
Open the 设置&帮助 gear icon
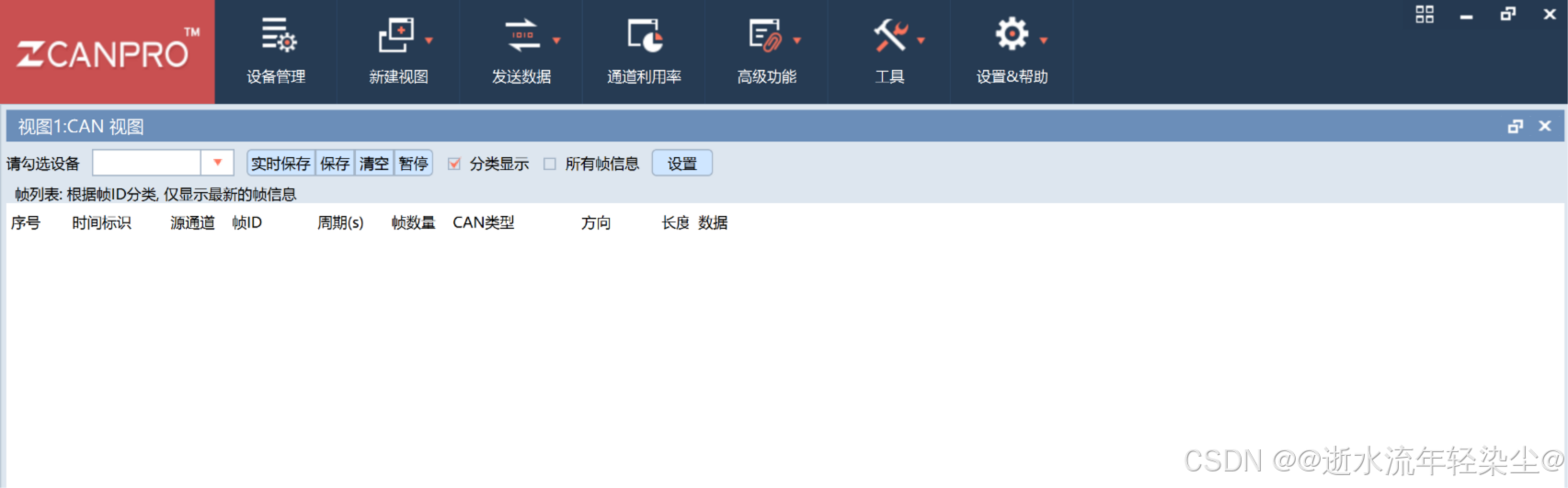[1012, 34]
